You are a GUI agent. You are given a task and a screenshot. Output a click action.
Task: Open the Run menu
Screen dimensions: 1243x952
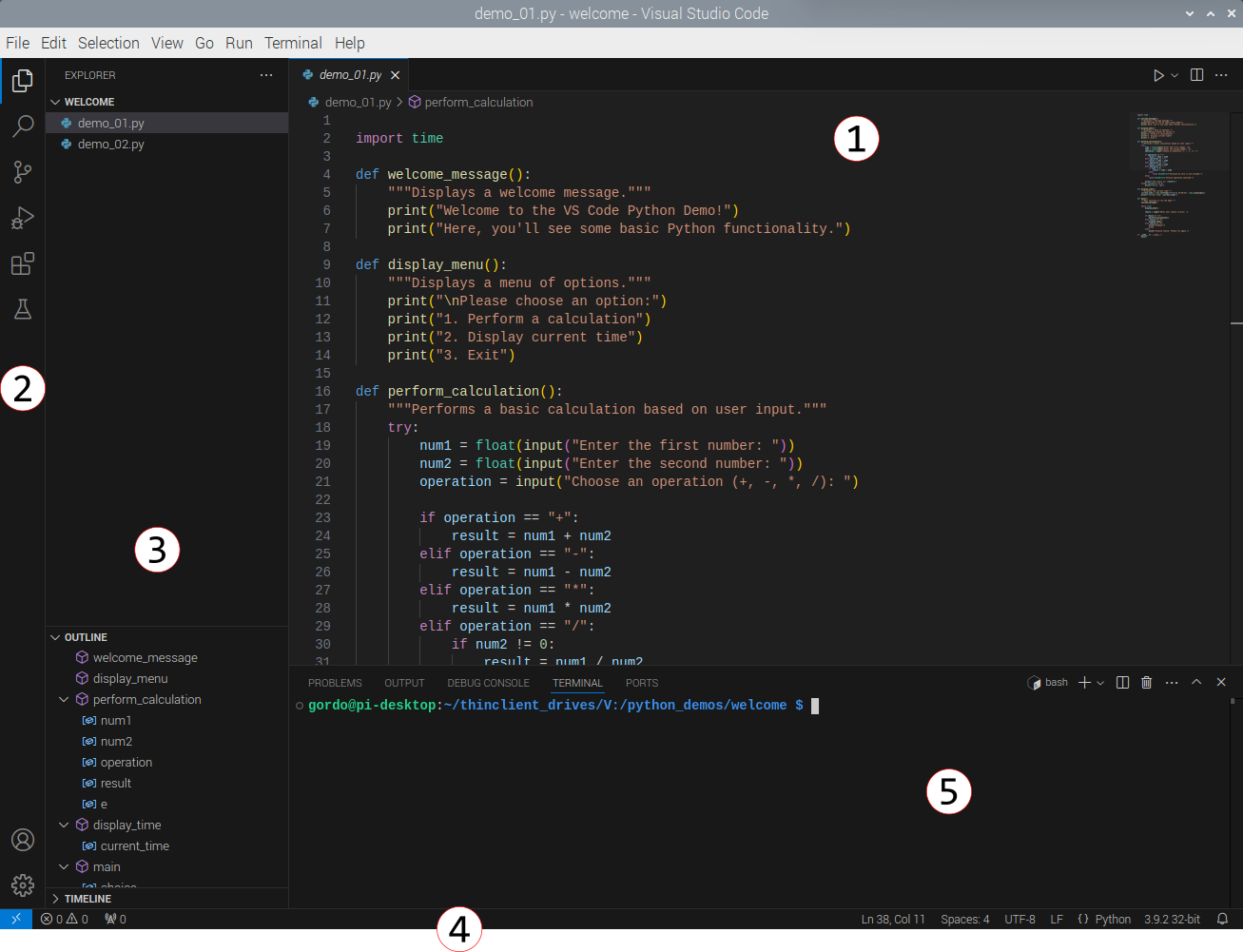tap(239, 43)
